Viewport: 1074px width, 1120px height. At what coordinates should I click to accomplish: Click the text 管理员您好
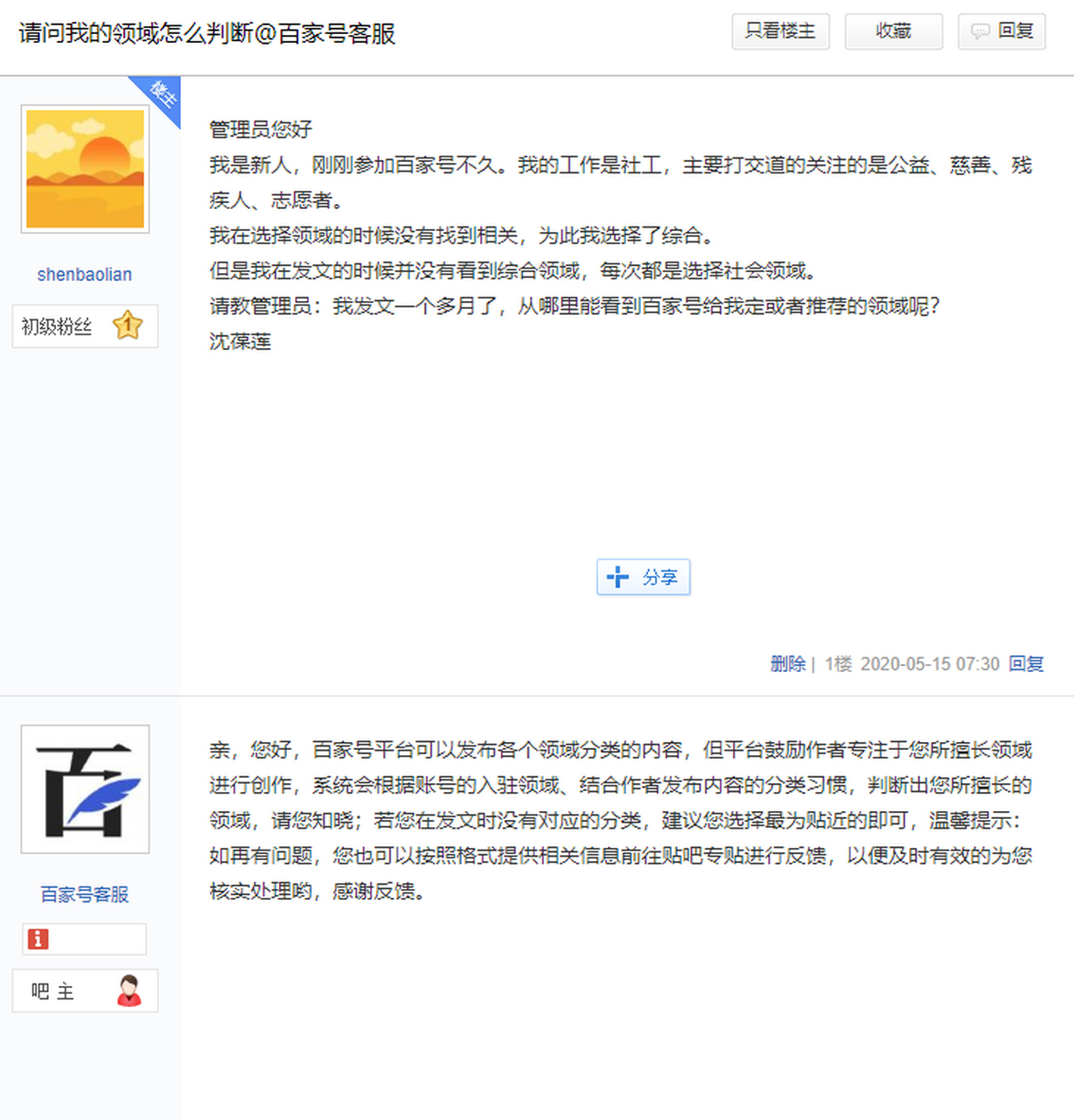tap(261, 129)
